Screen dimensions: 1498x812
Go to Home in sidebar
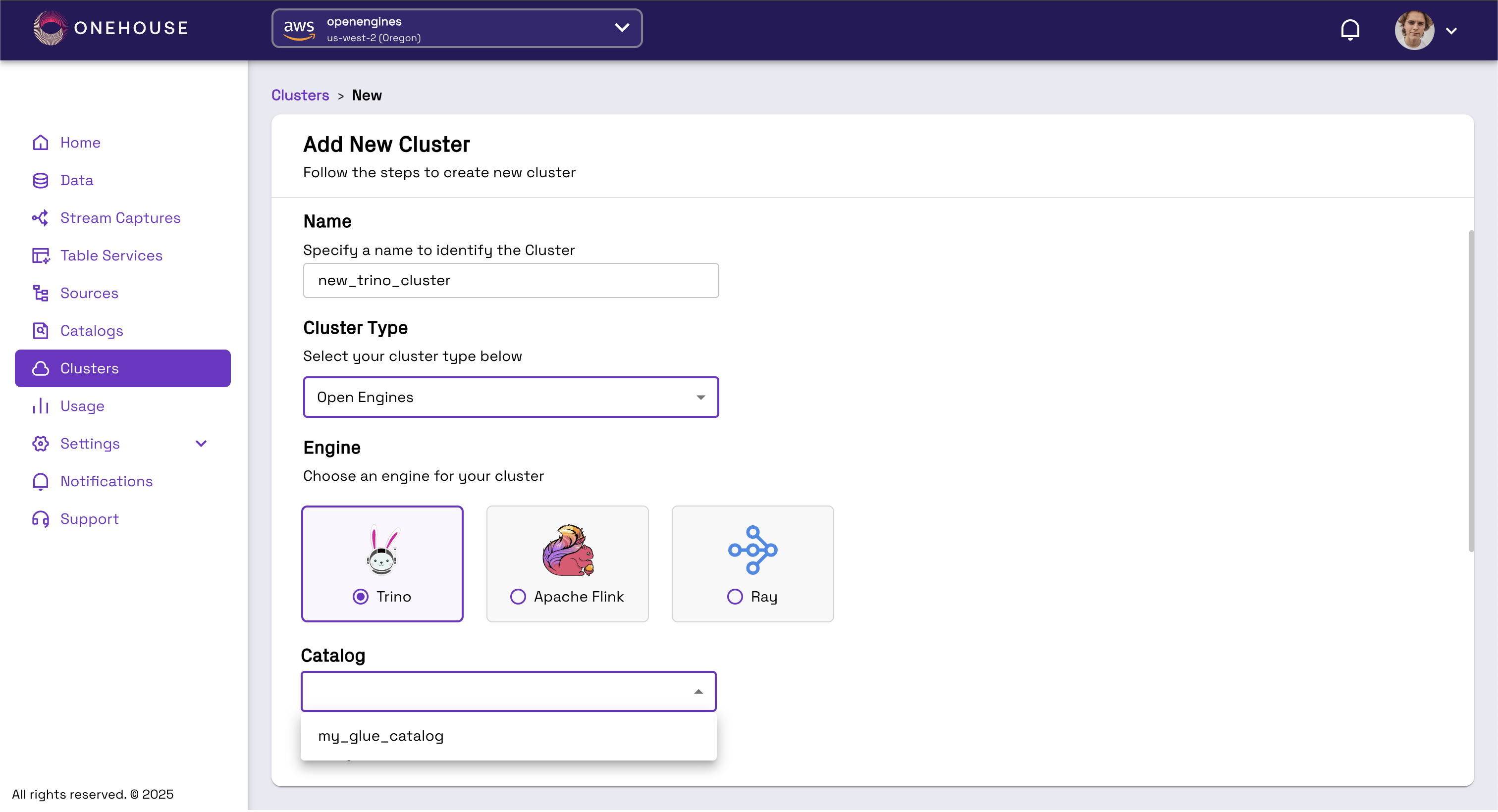[80, 143]
